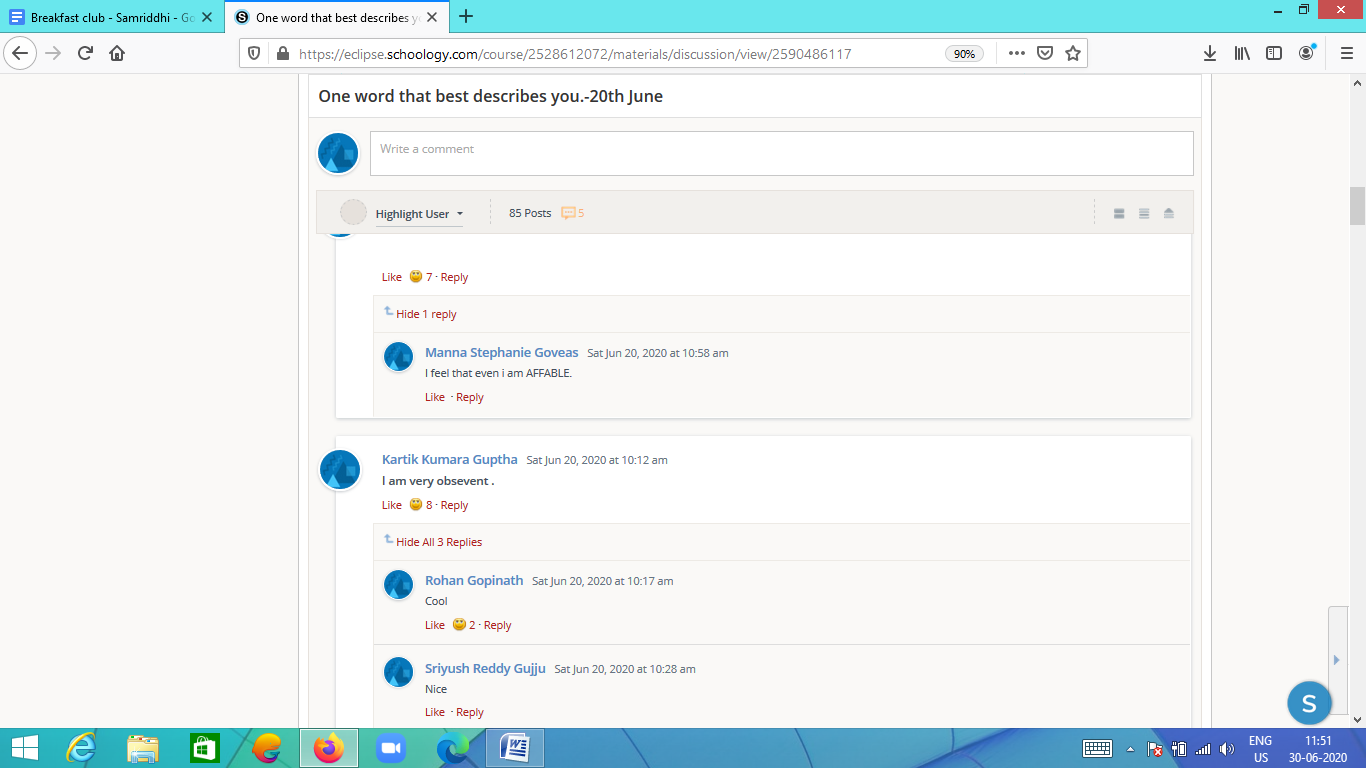Show hidden system tray icons

[x=1130, y=749]
